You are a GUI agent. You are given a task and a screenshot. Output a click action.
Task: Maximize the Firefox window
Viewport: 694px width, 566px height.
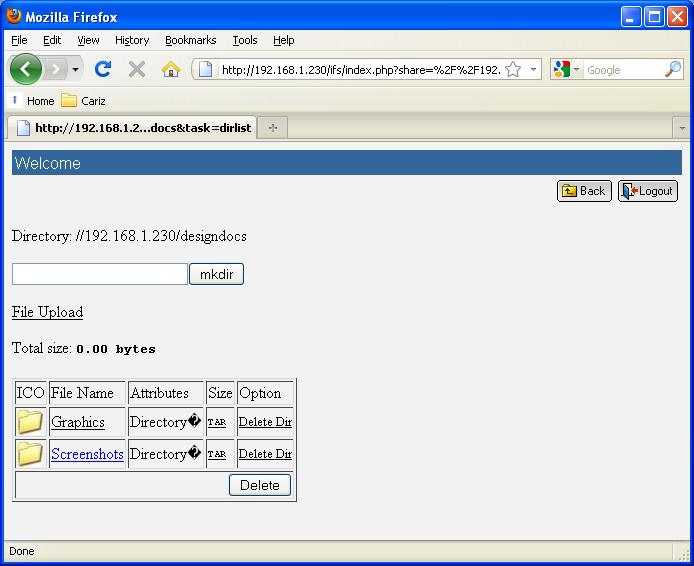(x=654, y=17)
